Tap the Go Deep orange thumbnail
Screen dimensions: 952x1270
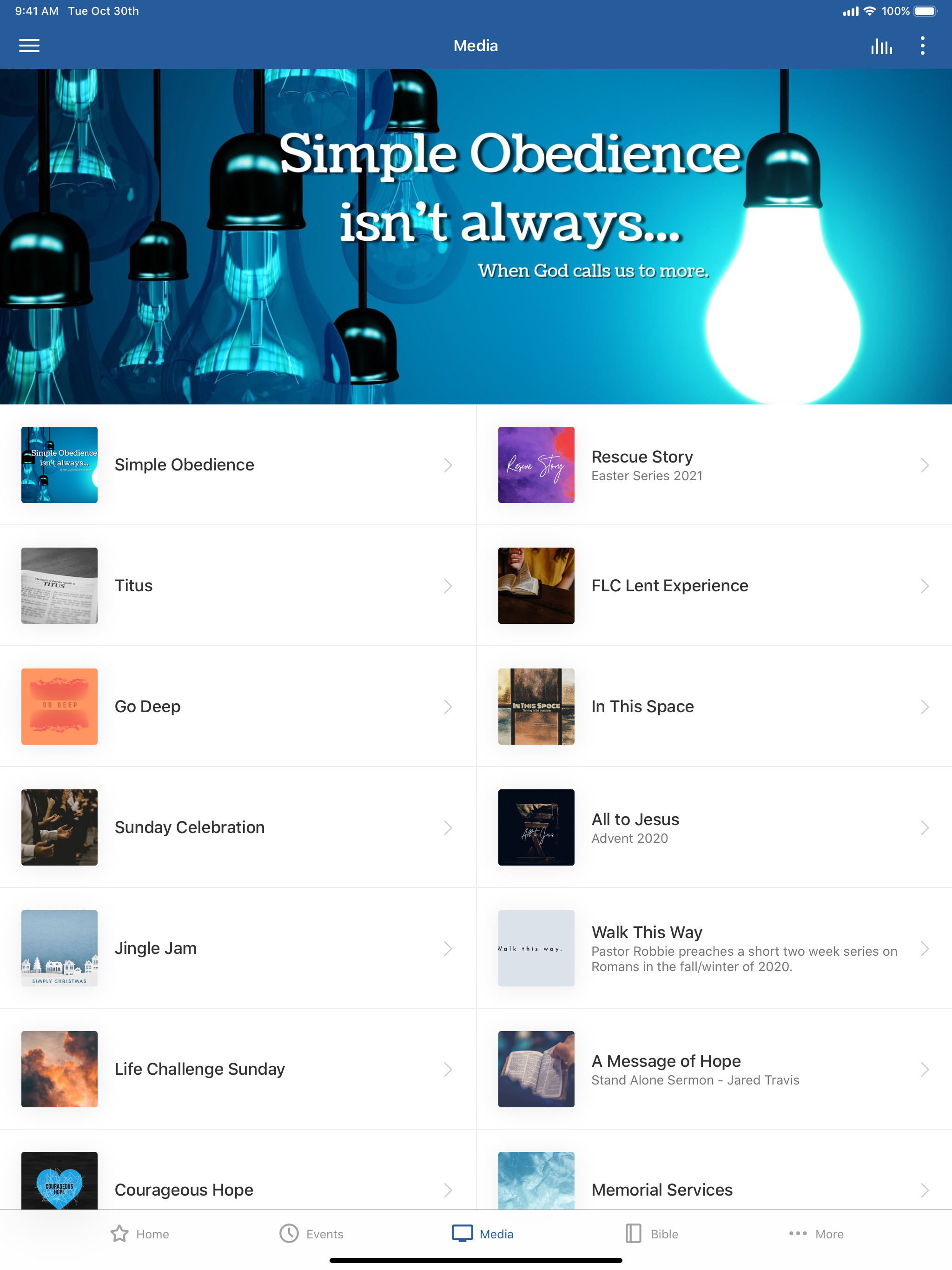click(59, 706)
